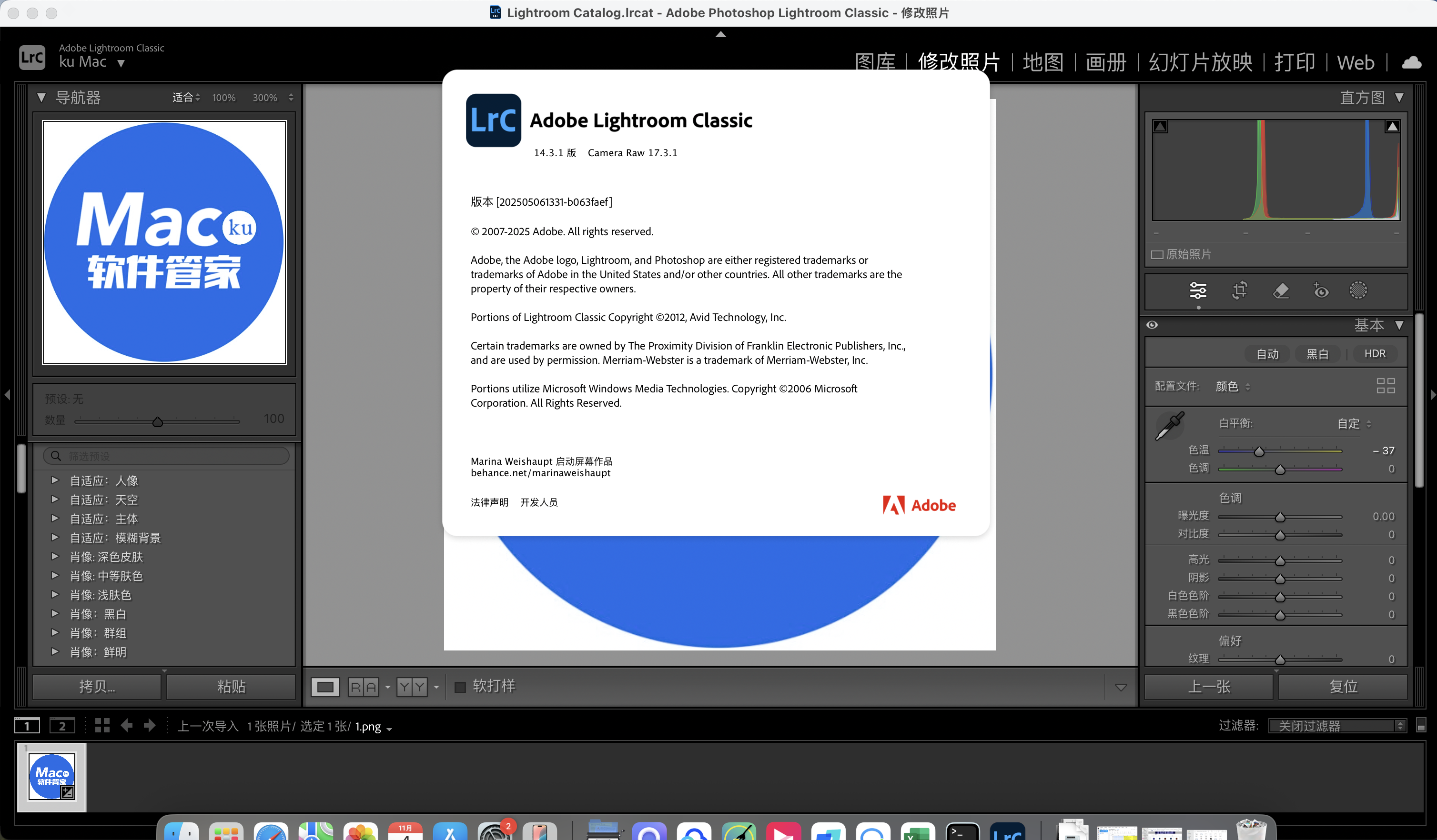
Task: Open the profile browser grid icon
Action: pos(1385,386)
